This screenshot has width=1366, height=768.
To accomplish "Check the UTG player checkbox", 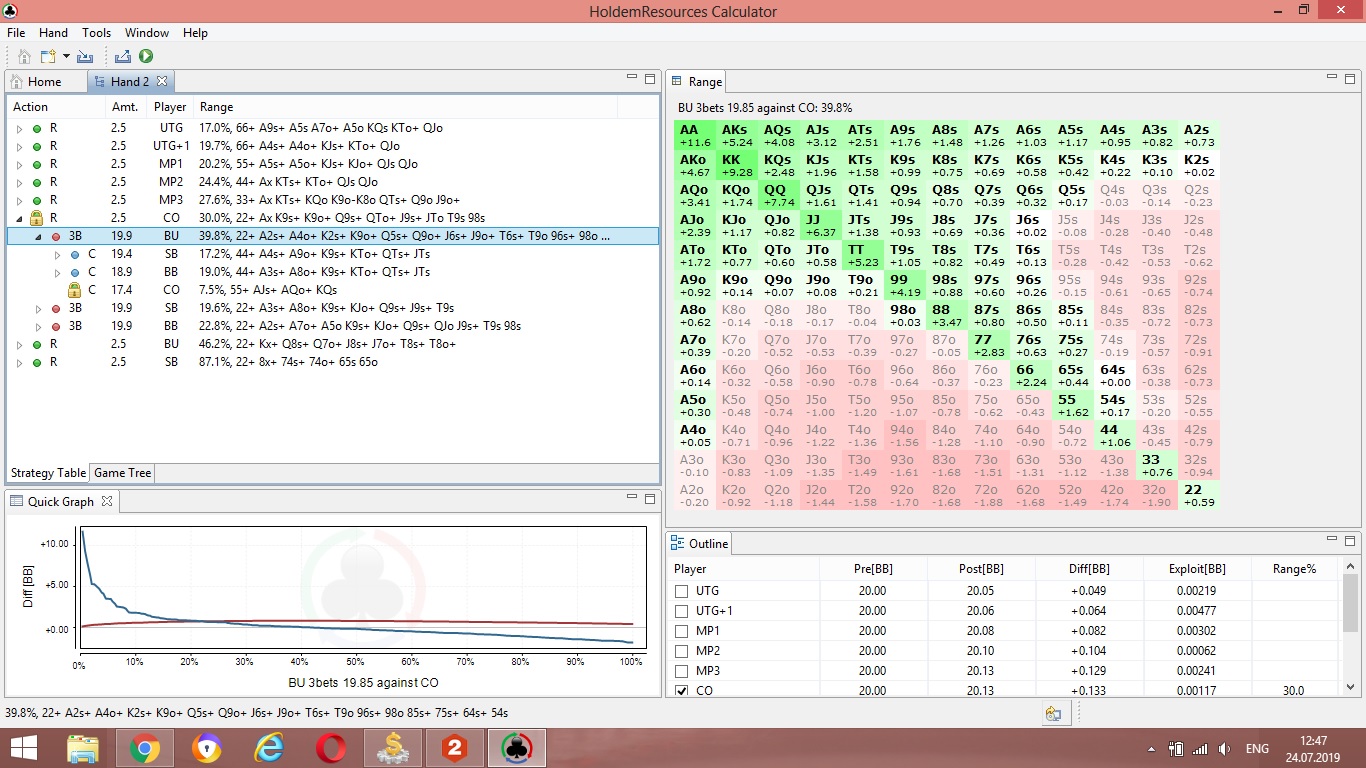I will click(682, 591).
